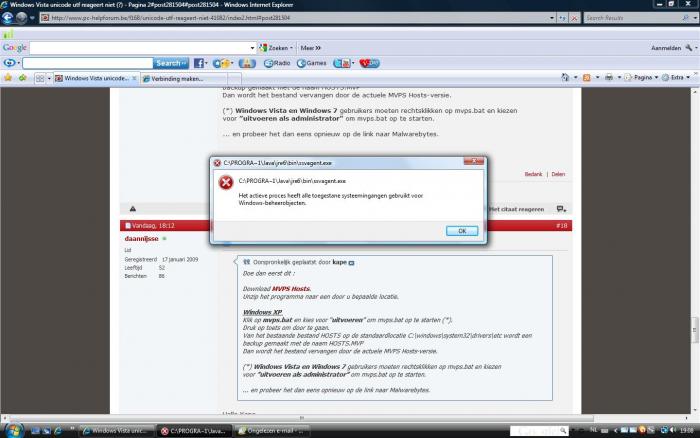Open the recent pages dropdown beside Forward
Viewport: 700px width, 438px height.
pyautogui.click(x=32, y=18)
